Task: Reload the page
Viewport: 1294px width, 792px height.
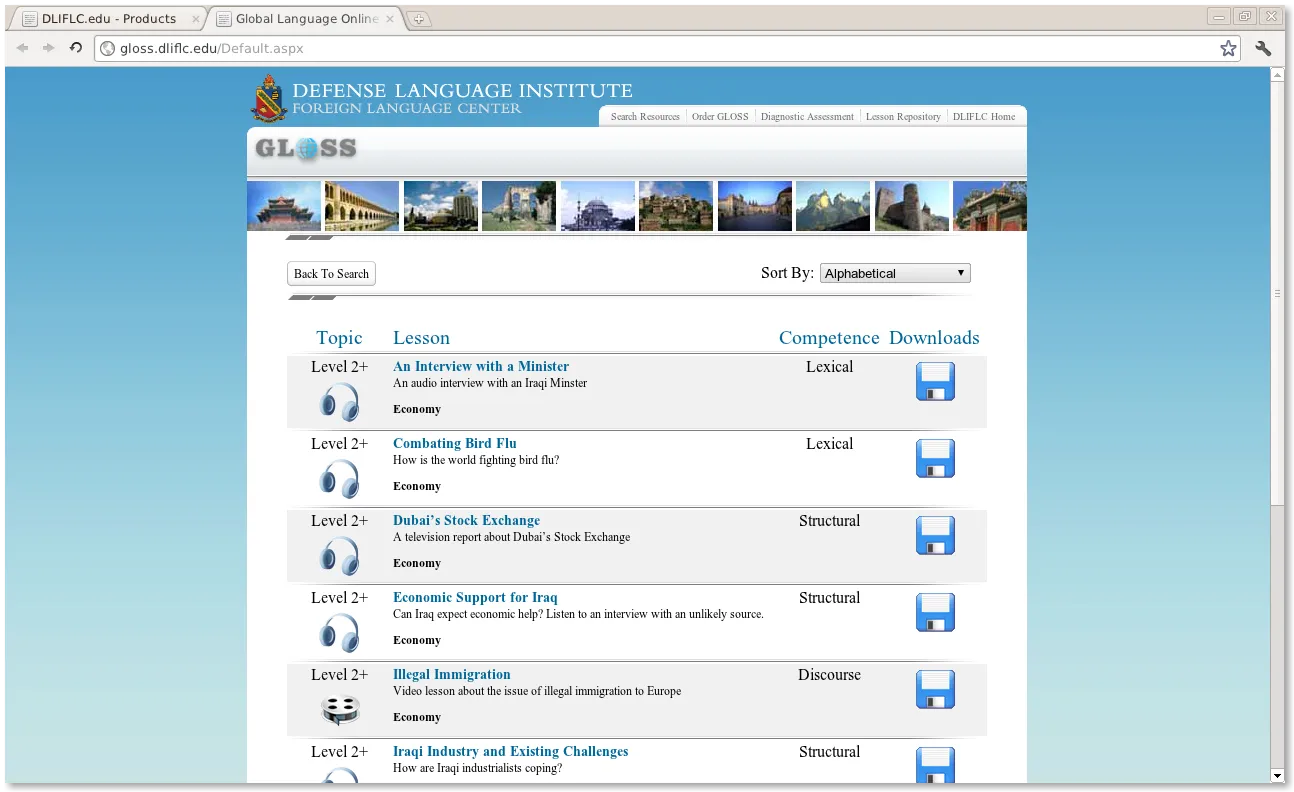Action: [x=76, y=48]
